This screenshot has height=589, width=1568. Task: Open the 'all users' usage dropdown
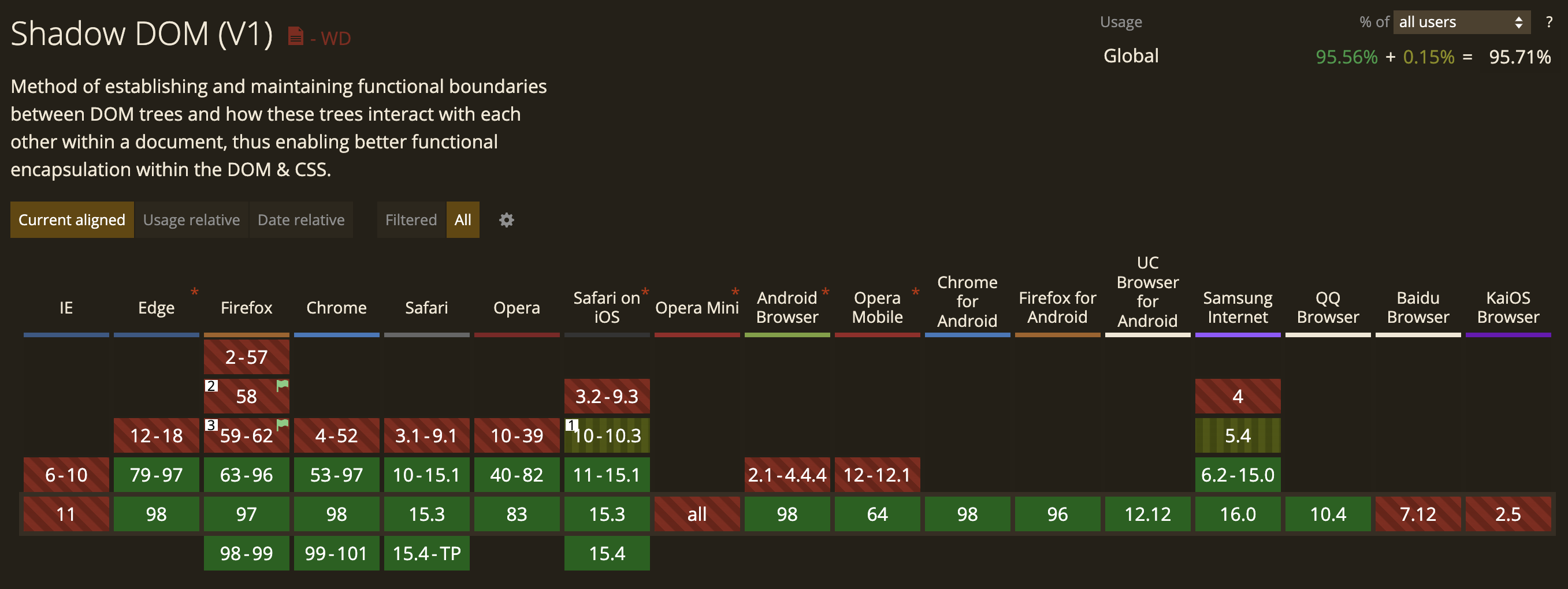(x=1462, y=23)
